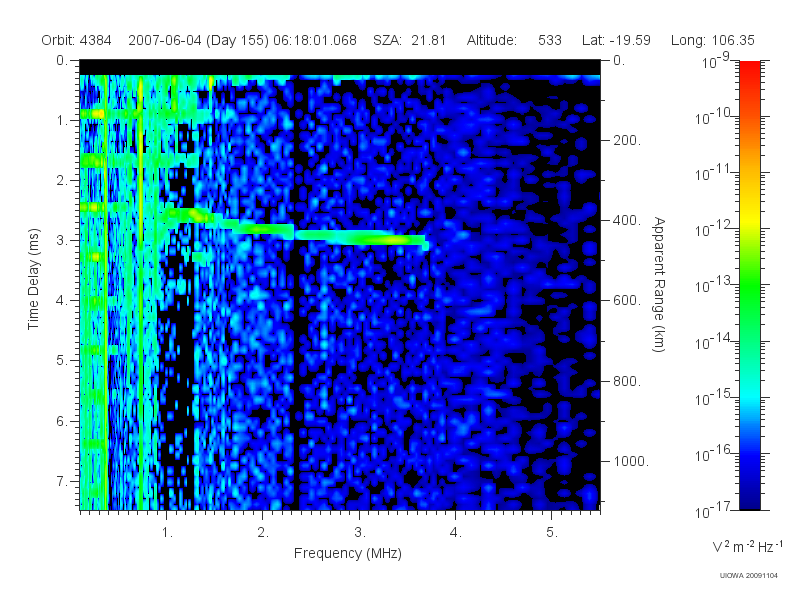Click the time delay tick label '2.'

pos(62,181)
